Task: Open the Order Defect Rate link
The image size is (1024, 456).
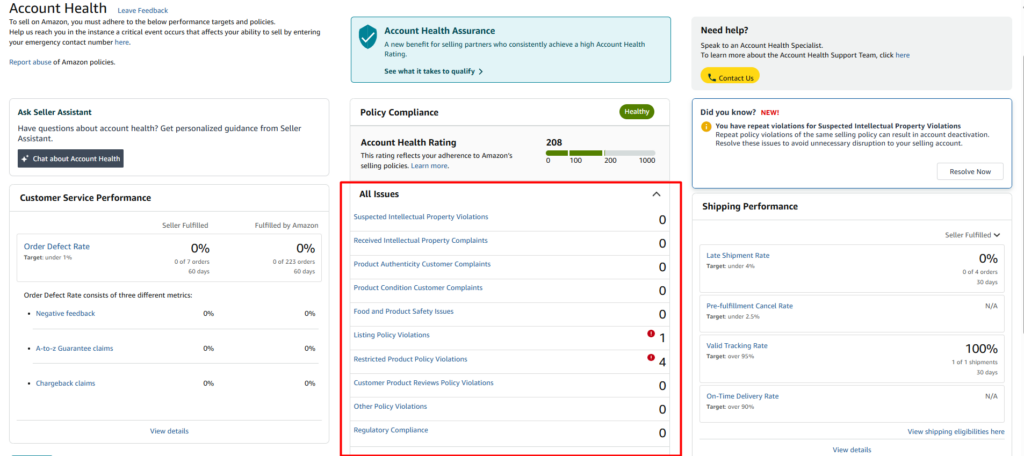Action: point(57,246)
